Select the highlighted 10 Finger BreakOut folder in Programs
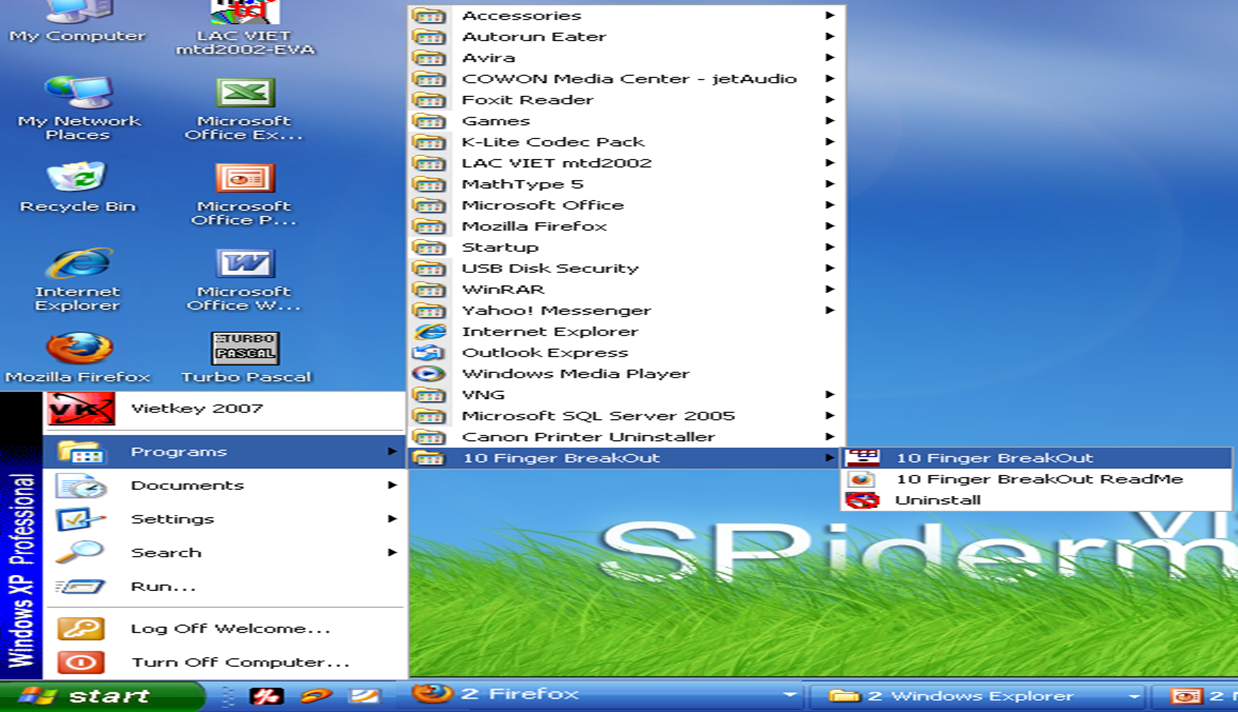 [626, 458]
